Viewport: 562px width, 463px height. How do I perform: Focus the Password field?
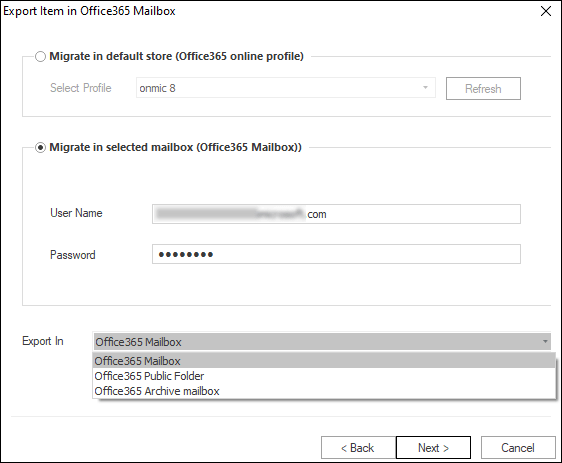(336, 254)
